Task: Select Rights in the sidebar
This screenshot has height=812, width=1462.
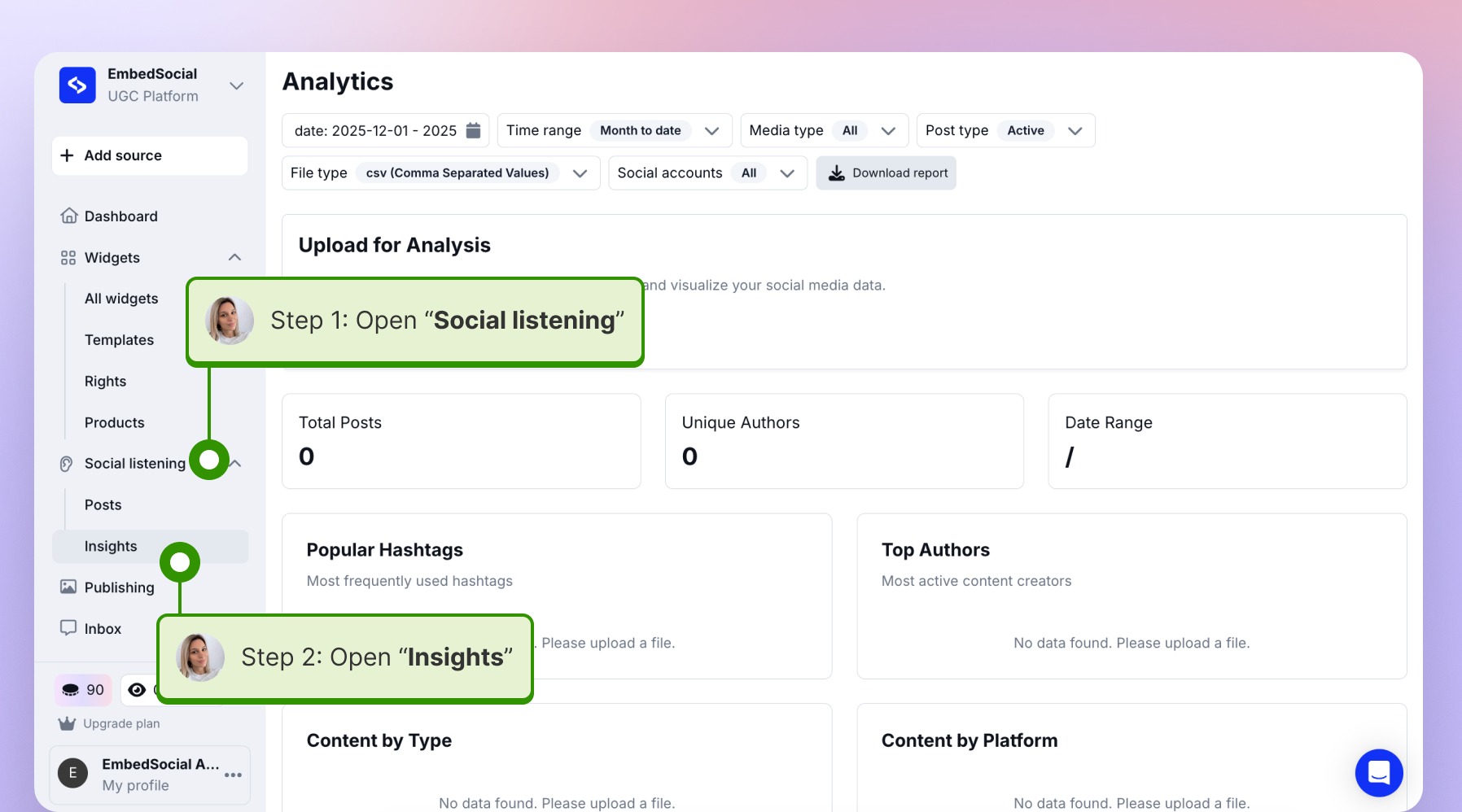Action: point(106,382)
